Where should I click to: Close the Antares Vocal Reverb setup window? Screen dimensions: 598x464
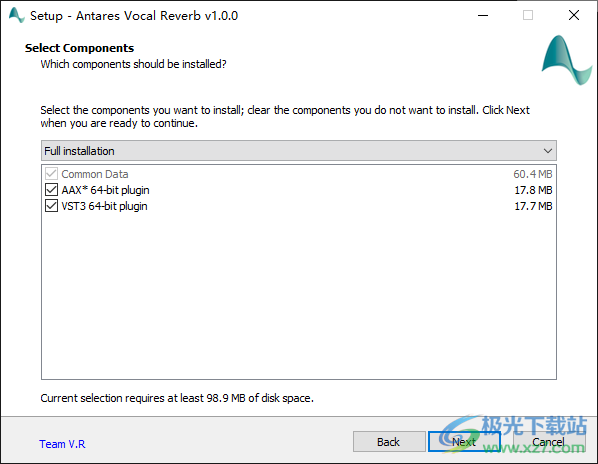point(574,15)
